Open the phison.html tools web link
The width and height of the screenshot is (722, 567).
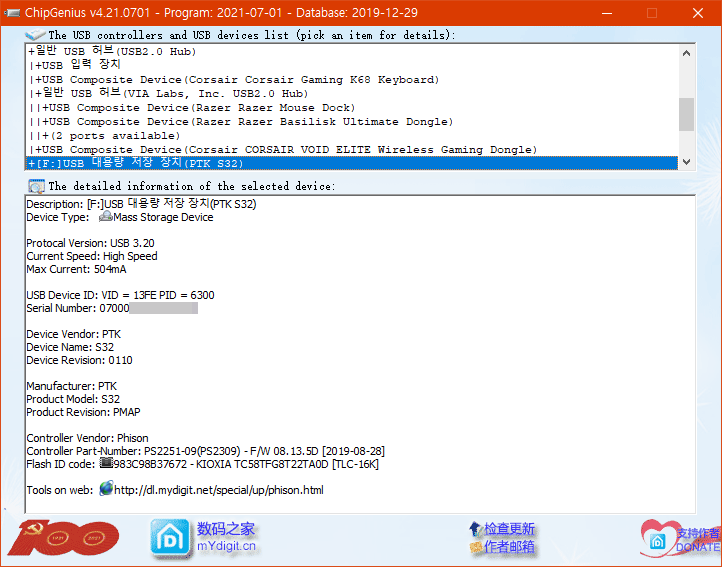pyautogui.click(x=219, y=490)
